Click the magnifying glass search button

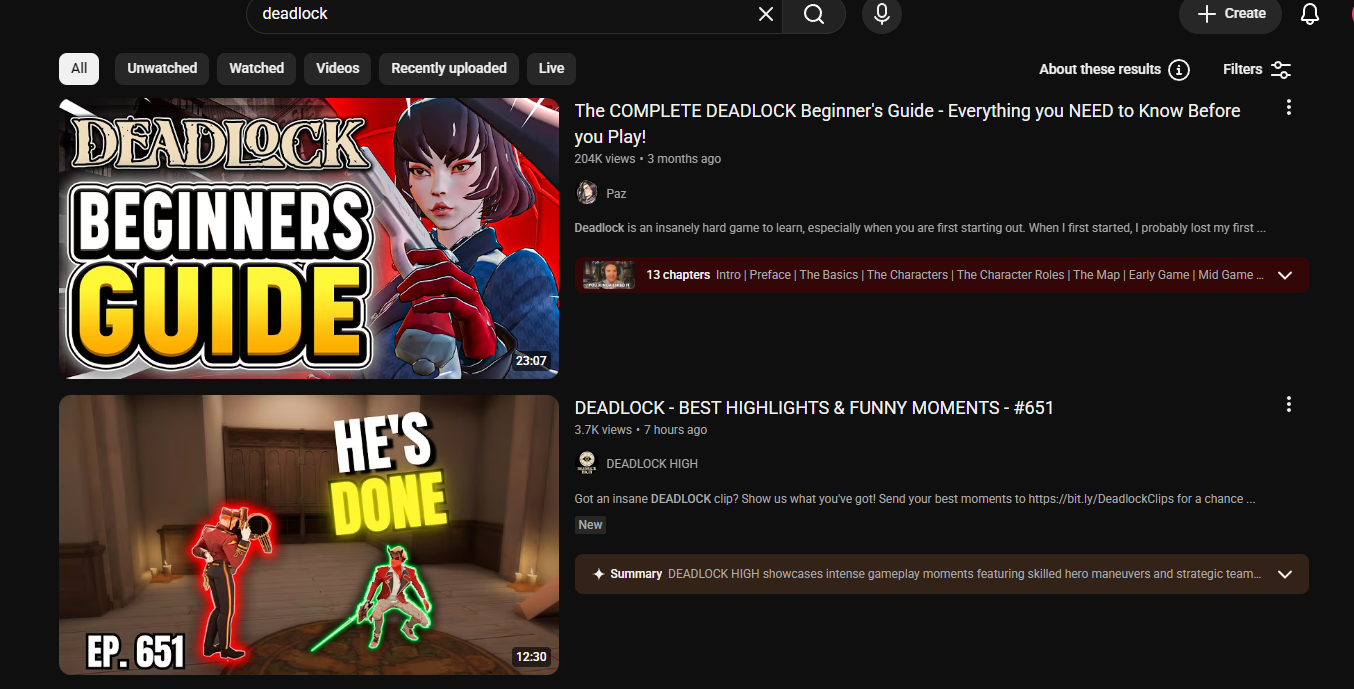(x=814, y=14)
